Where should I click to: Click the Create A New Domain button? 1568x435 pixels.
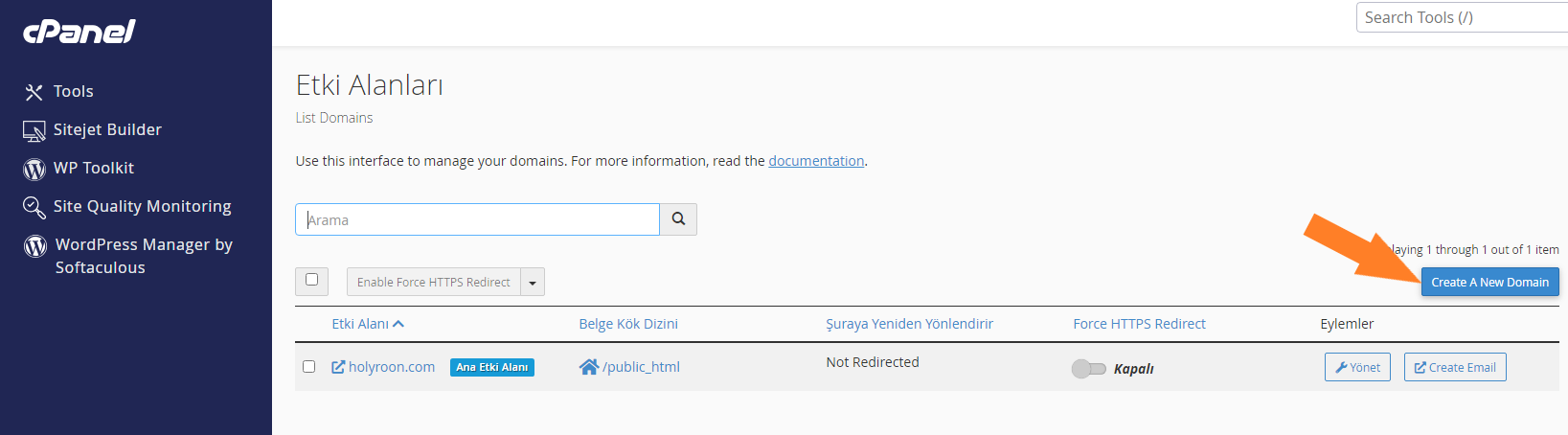pyautogui.click(x=1489, y=282)
